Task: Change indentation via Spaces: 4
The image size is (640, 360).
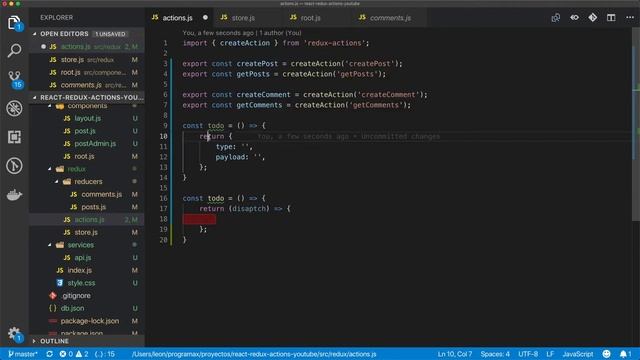Action: pyautogui.click(x=495, y=354)
